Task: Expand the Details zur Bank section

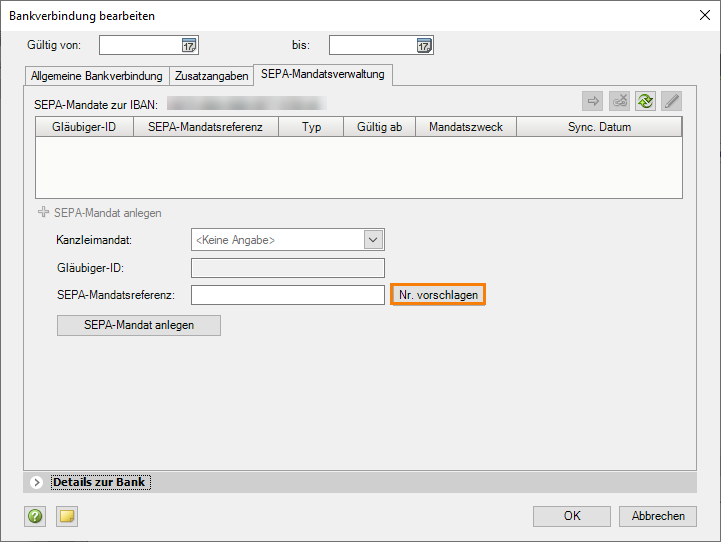Action: click(x=37, y=482)
